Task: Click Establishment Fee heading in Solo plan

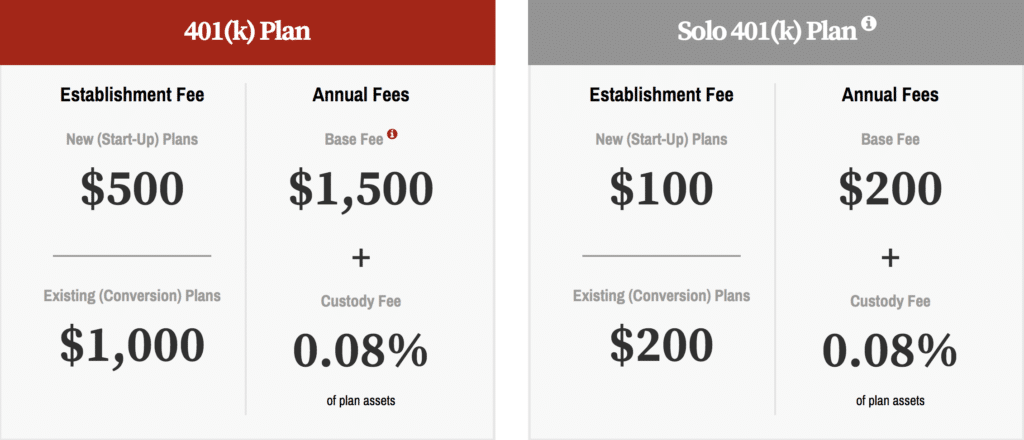Action: [x=662, y=95]
